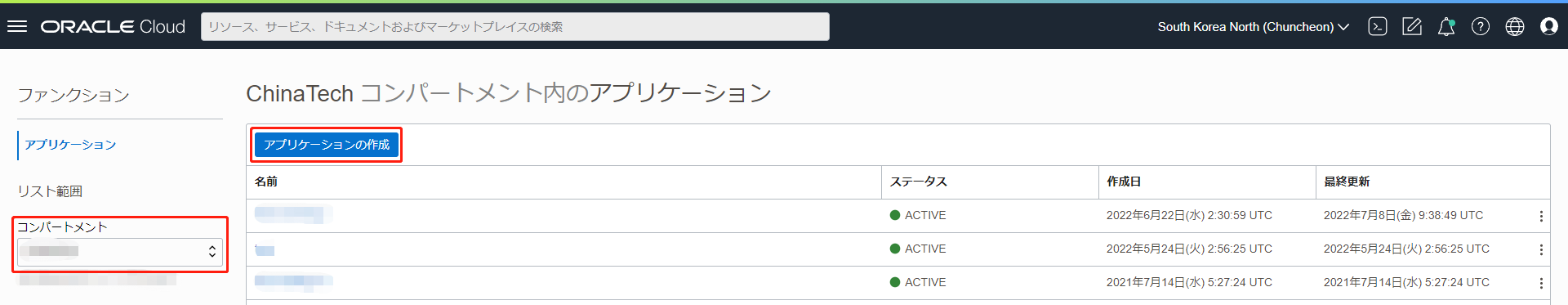Sort by the 作成日 column header

(x=1124, y=182)
